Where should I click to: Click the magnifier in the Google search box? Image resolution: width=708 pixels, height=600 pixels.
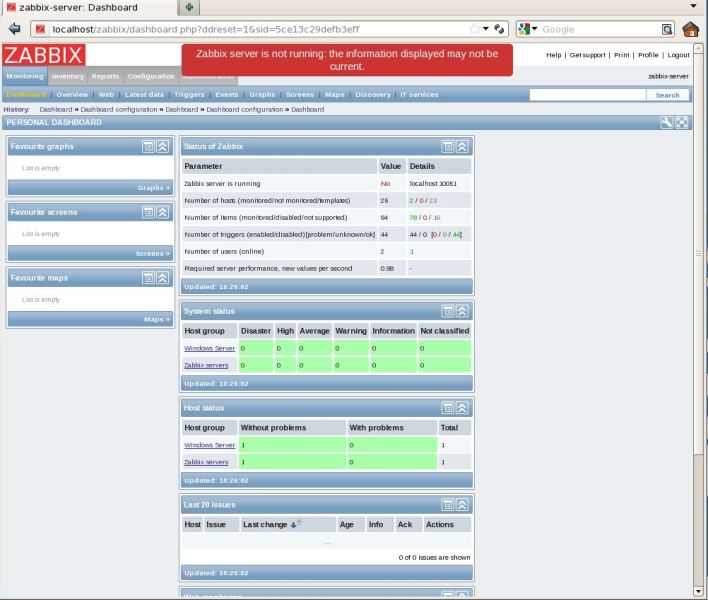pos(666,29)
